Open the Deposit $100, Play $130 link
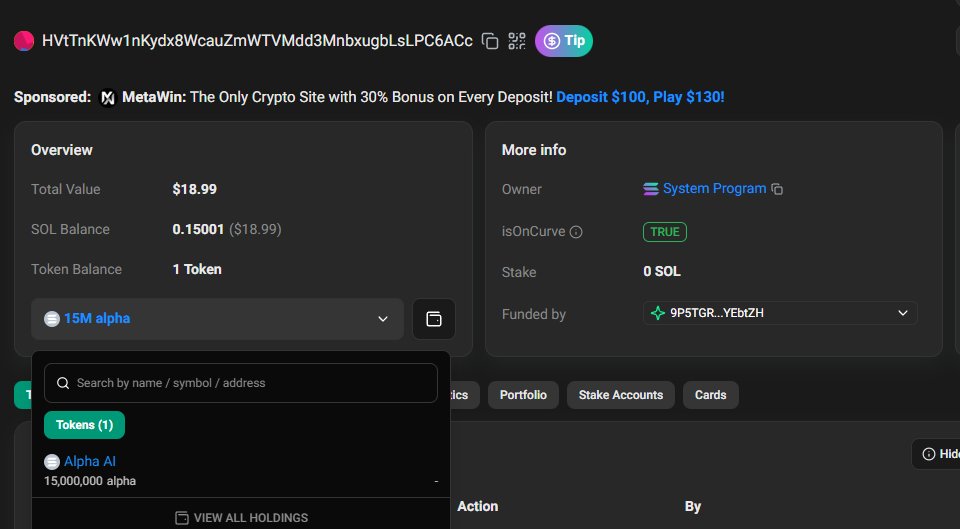This screenshot has height=529, width=960. click(640, 97)
